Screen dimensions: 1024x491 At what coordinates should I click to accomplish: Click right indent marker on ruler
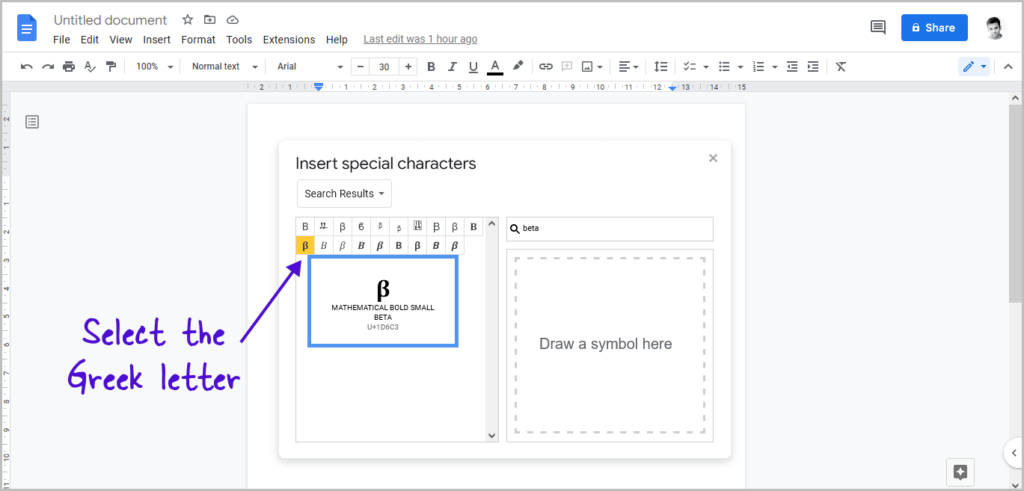673,87
